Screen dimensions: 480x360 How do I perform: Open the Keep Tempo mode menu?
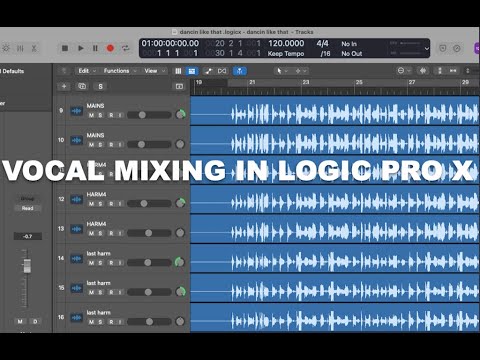click(286, 54)
